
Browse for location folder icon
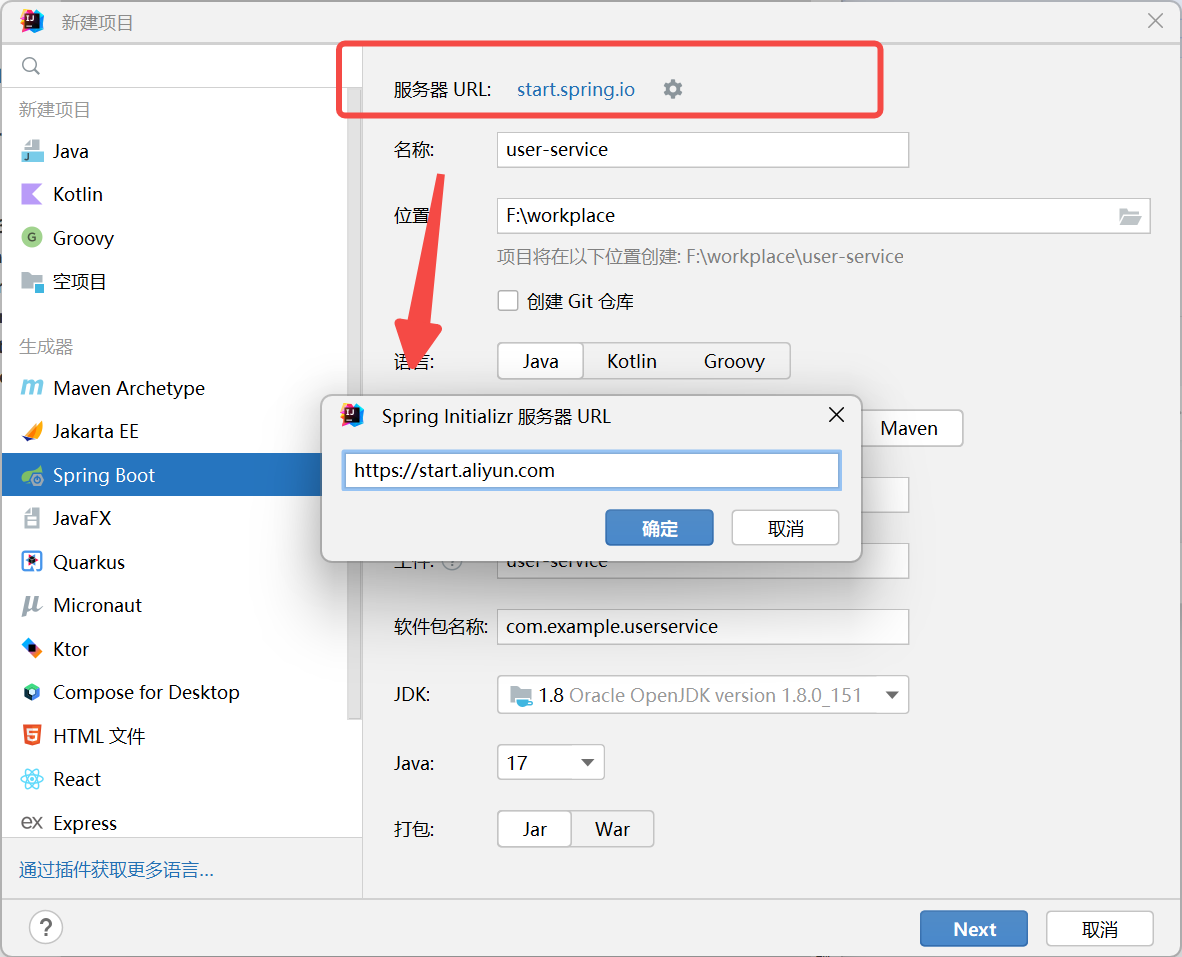click(x=1129, y=216)
